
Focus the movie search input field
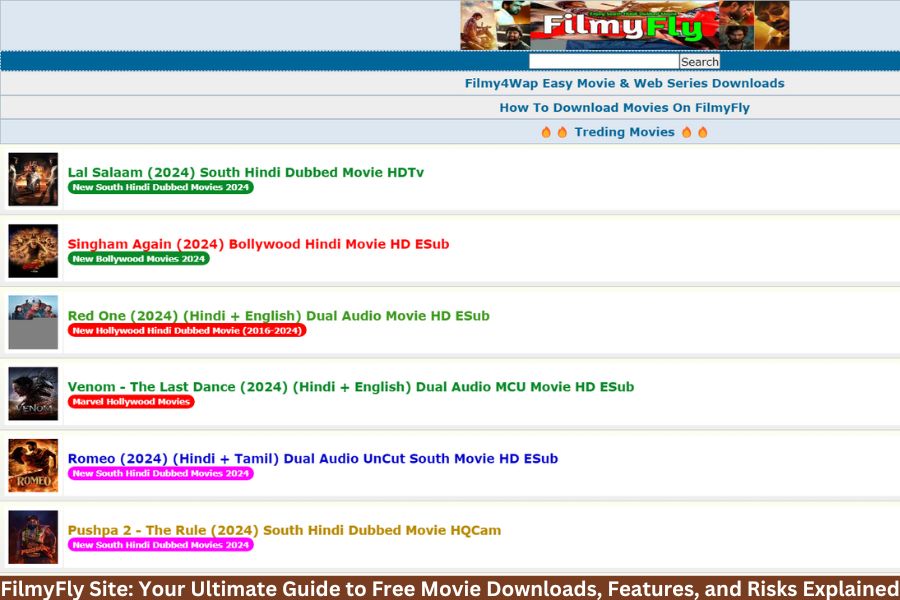point(604,61)
